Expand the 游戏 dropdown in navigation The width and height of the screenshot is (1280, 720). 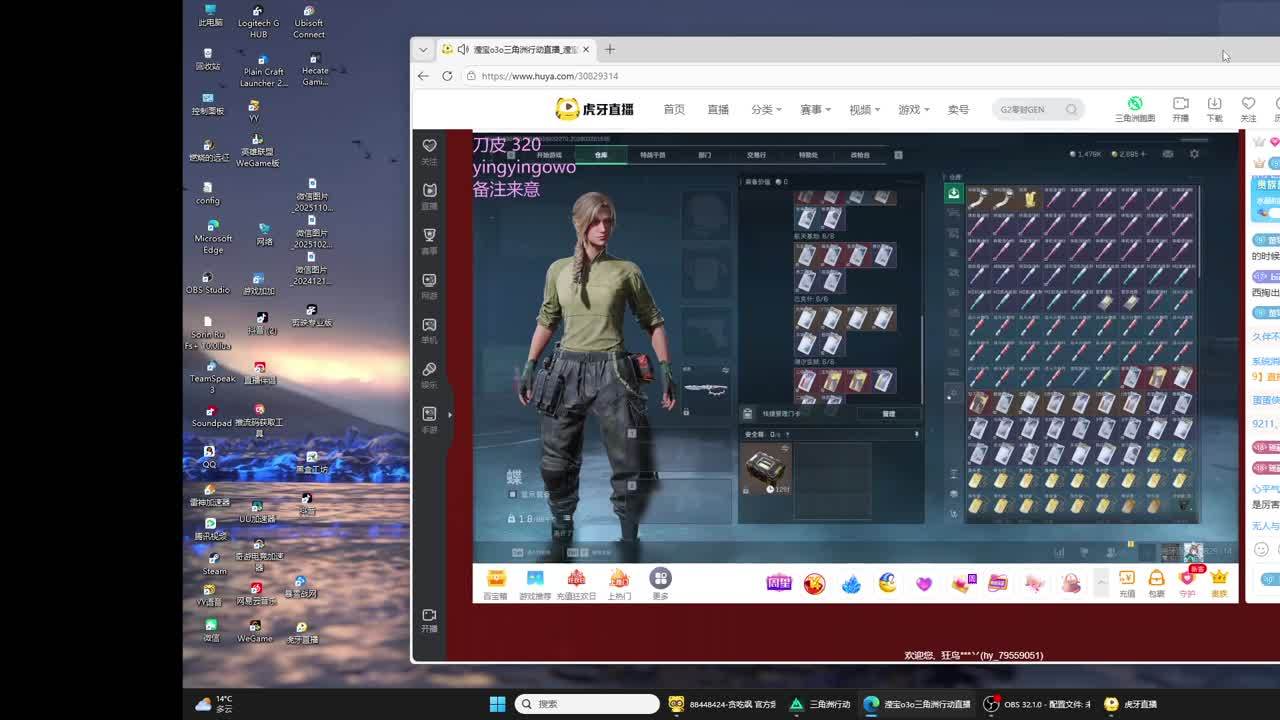(913, 110)
